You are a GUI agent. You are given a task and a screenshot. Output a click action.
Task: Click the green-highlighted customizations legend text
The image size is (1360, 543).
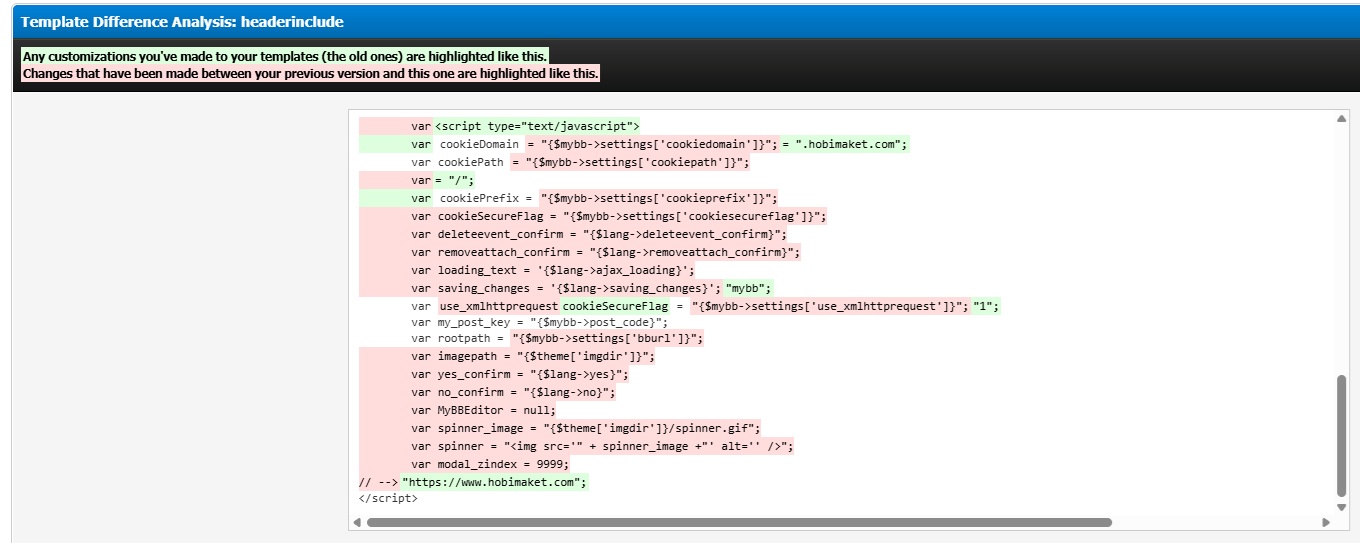point(285,56)
